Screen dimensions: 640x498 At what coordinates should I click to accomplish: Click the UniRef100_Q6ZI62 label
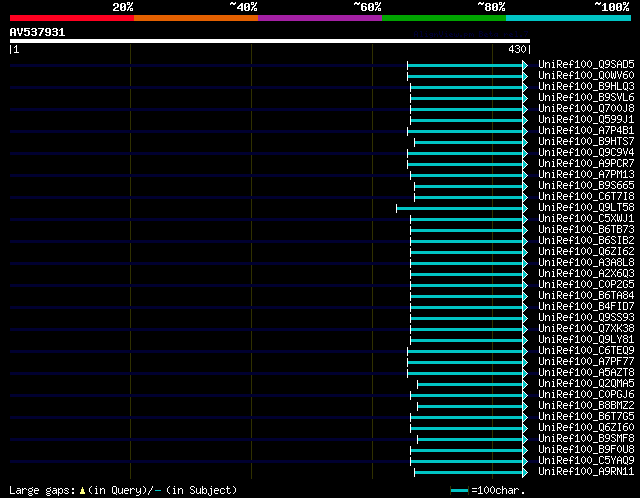tap(586, 252)
